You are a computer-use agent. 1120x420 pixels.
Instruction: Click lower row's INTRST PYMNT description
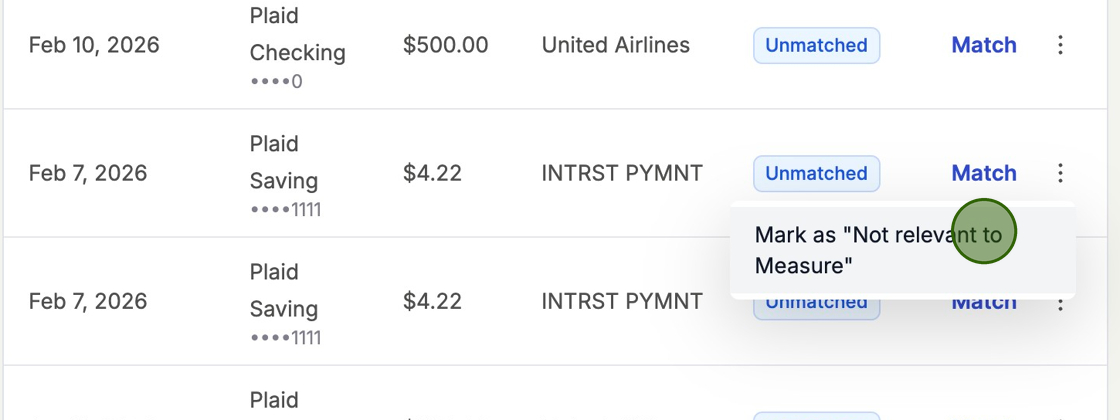621,301
